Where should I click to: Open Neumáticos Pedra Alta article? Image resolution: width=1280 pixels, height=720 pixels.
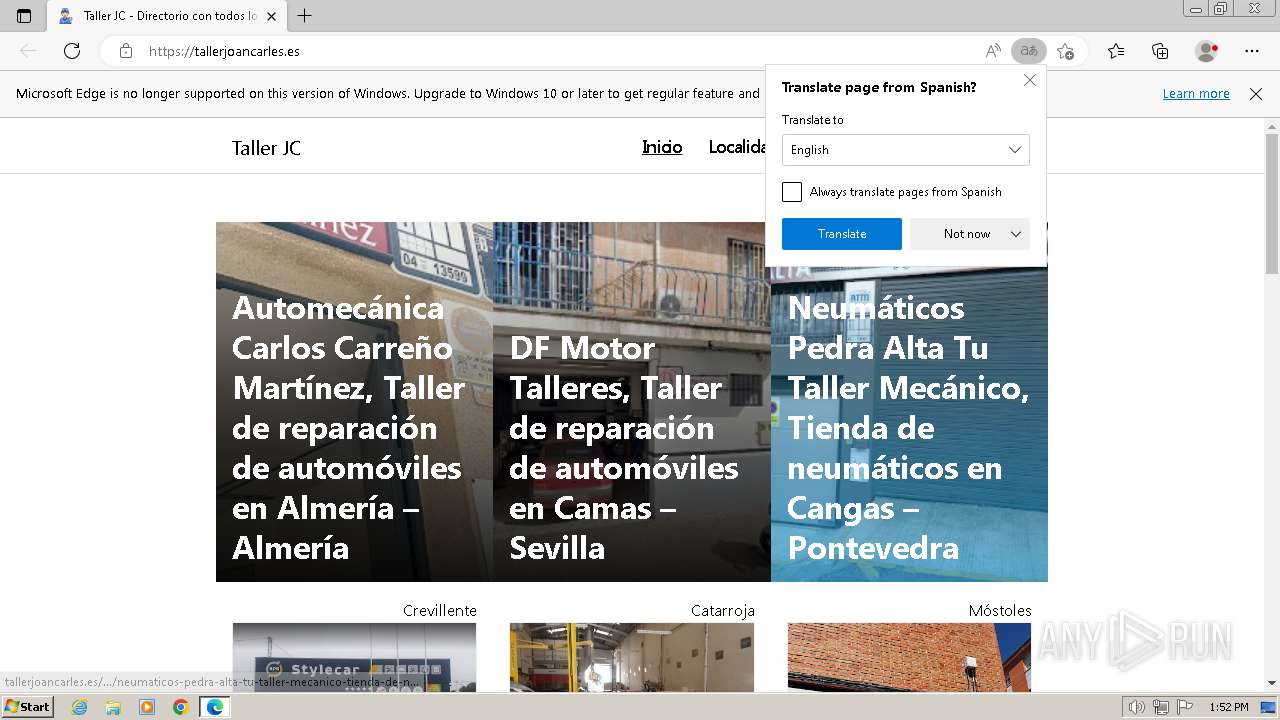[908, 428]
